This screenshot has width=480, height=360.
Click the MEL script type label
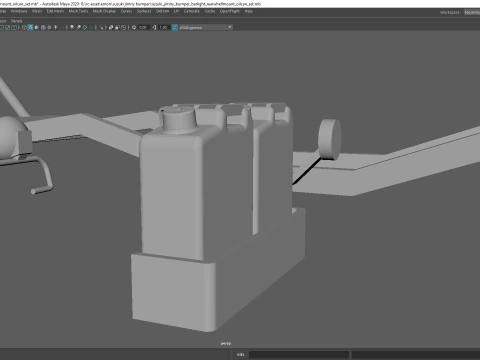point(241,355)
